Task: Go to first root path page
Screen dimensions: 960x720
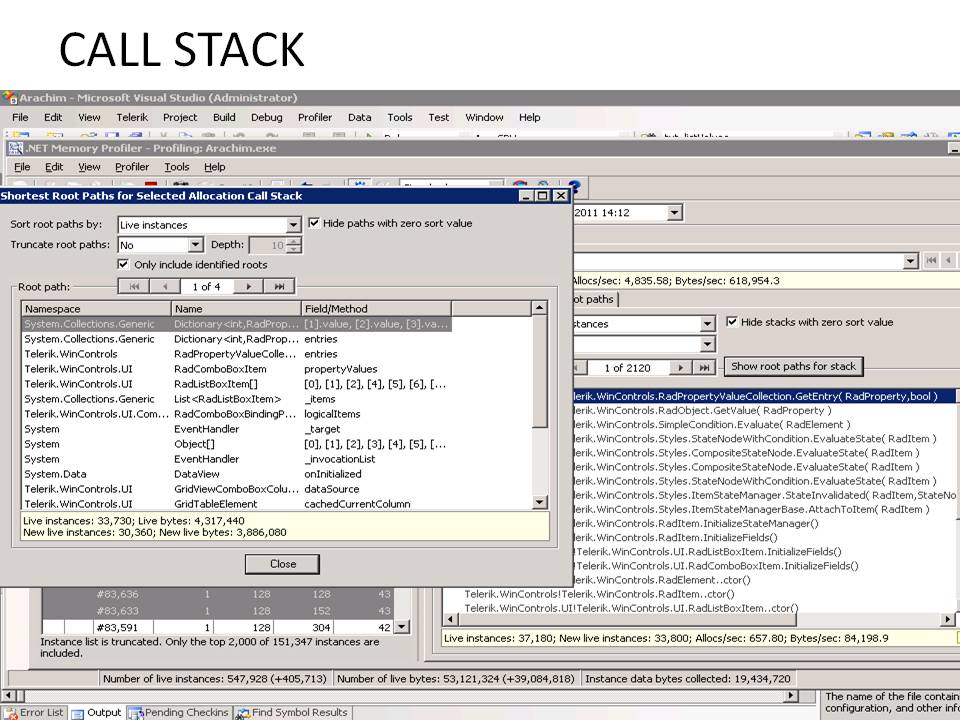Action: click(134, 287)
